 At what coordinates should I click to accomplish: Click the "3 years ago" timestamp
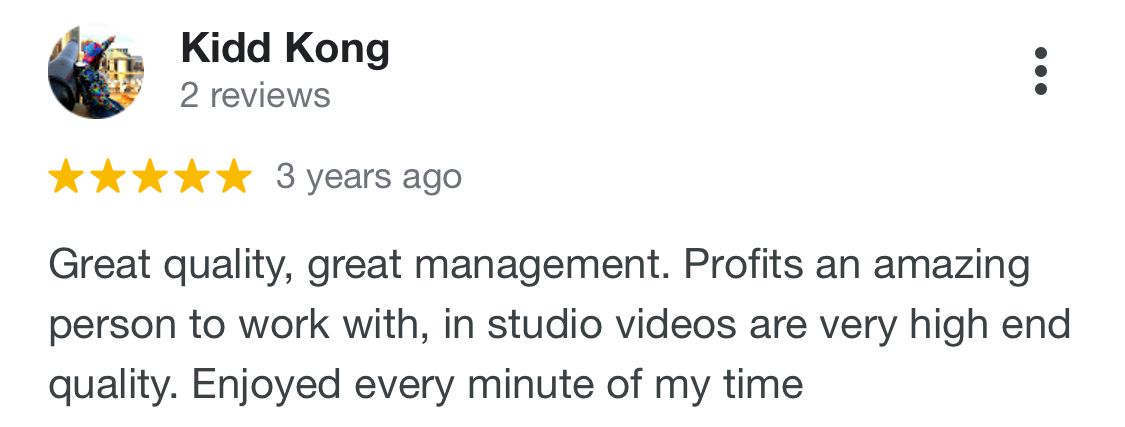(368, 177)
